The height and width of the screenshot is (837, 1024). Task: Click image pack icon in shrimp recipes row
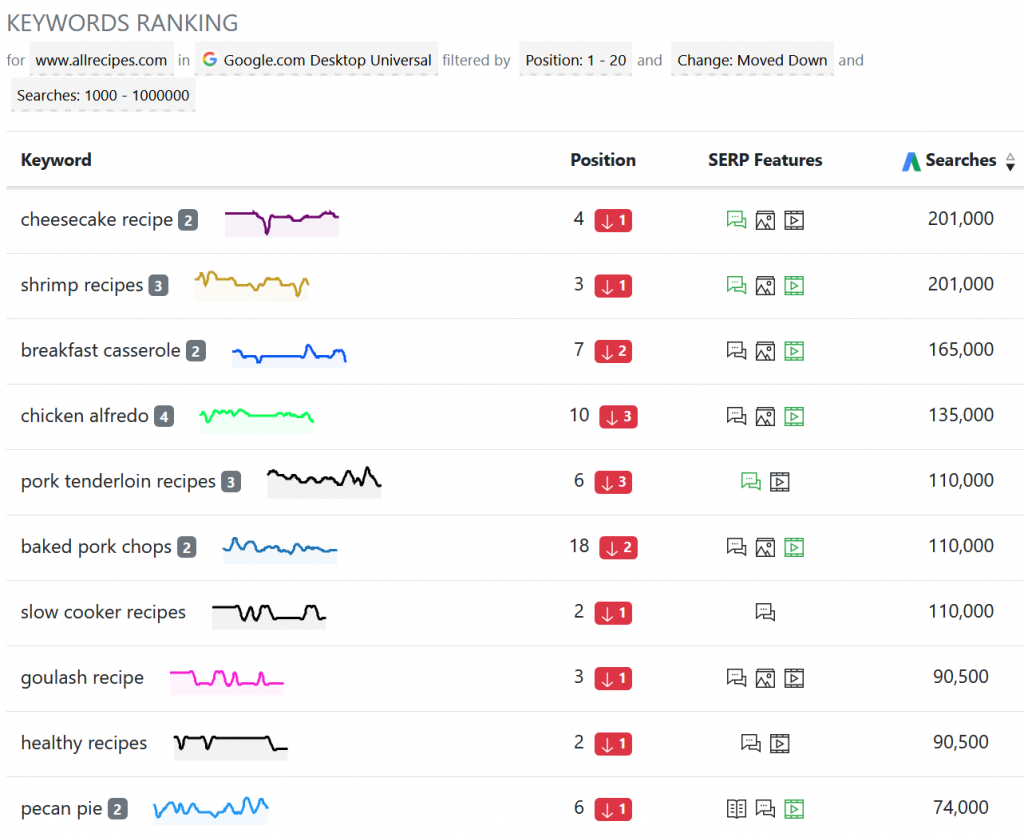pyautogui.click(x=765, y=285)
